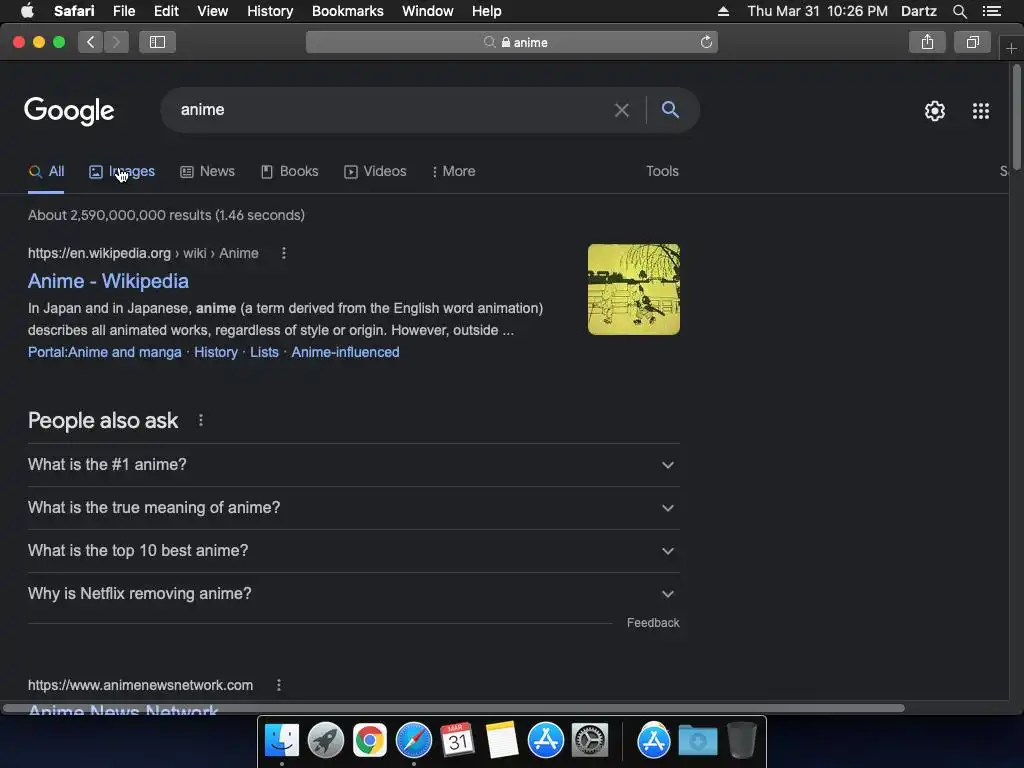Viewport: 1024px width, 768px height.
Task: Reload the page with the refresh icon
Action: point(706,42)
